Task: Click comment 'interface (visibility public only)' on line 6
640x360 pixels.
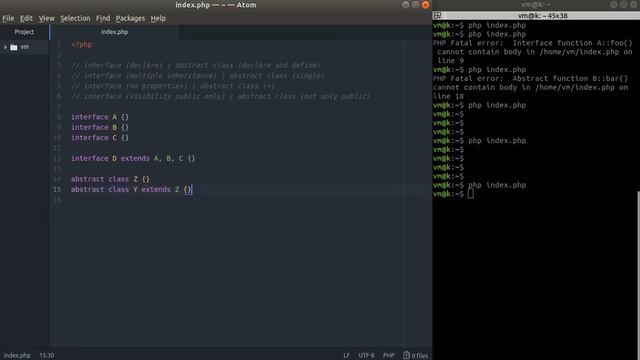Action: [154, 96]
